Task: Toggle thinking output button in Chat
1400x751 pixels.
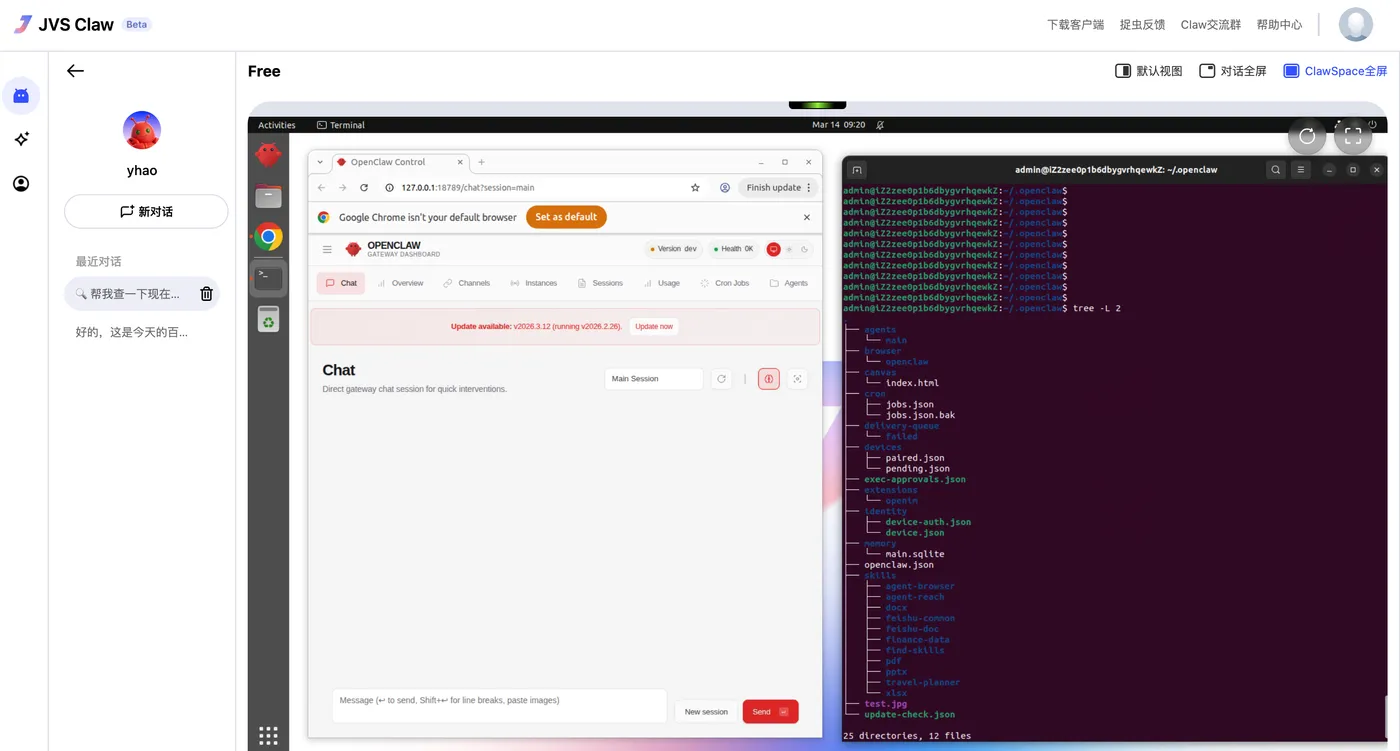Action: (x=769, y=379)
